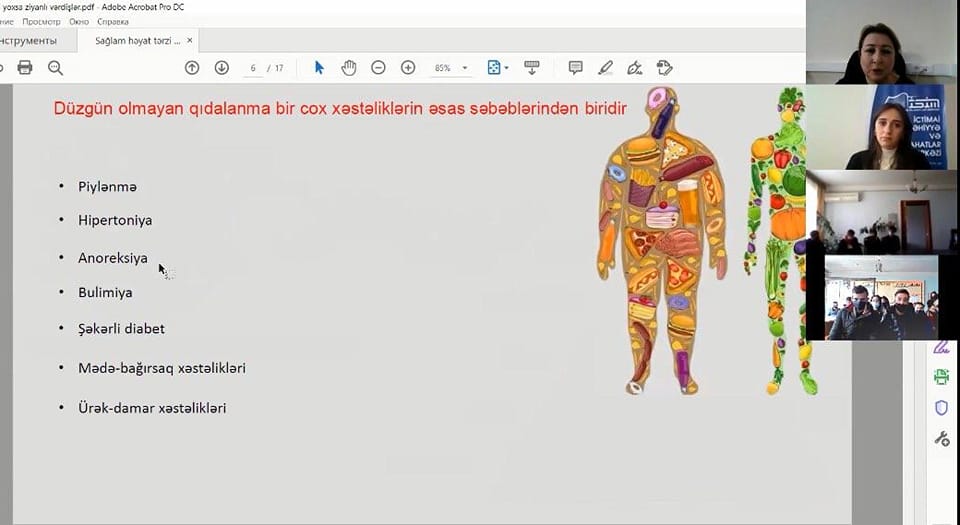This screenshot has width=960, height=525.
Task: Select the Sağlam həyat tərzi document tab
Action: (x=137, y=41)
